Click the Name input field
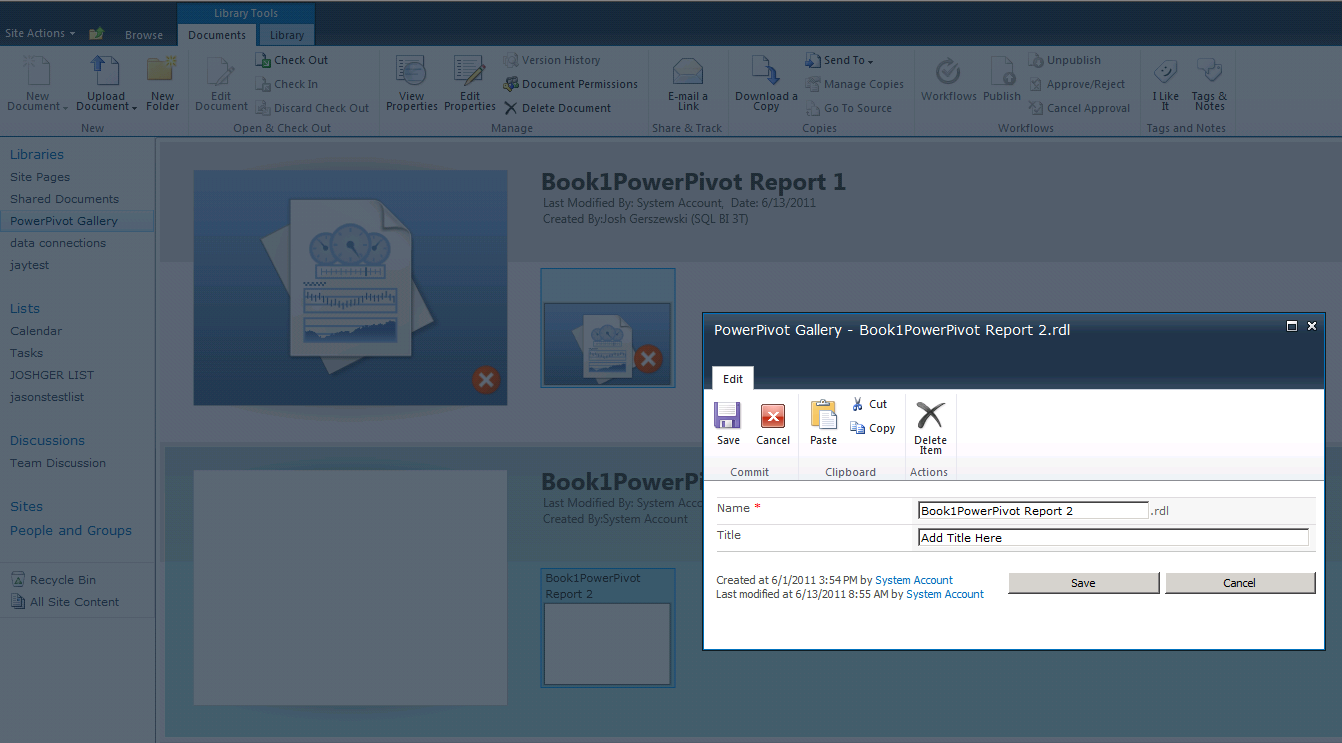This screenshot has width=1342, height=743. [1033, 510]
